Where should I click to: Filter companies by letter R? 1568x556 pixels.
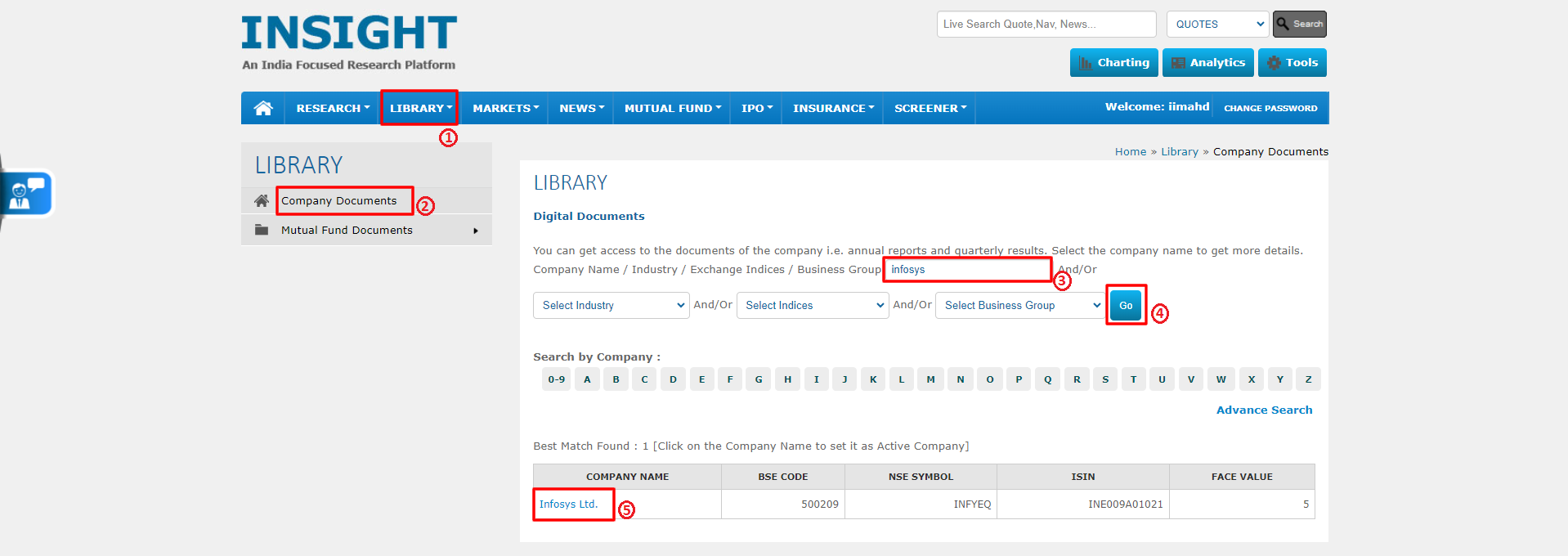tap(1077, 379)
